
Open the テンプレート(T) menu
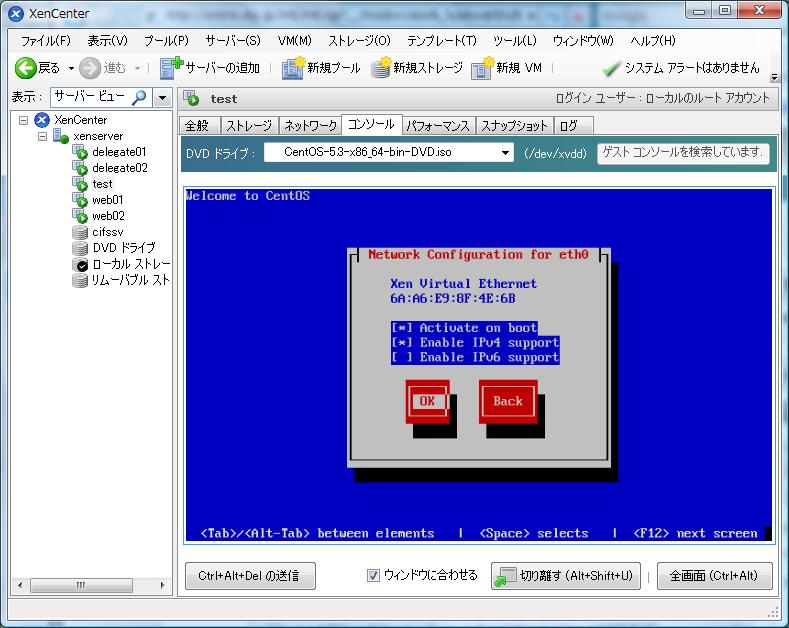pyautogui.click(x=441, y=41)
